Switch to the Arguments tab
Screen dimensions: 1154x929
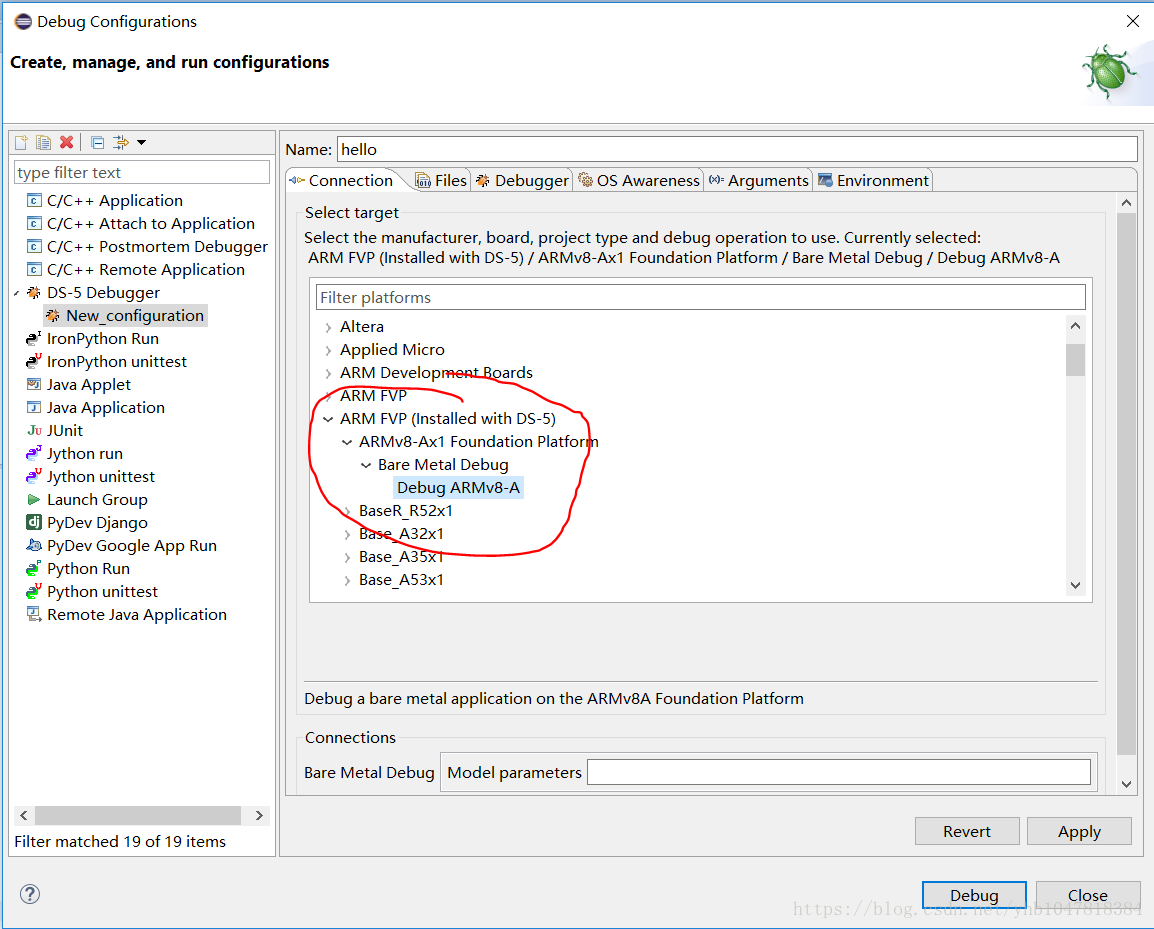coord(758,180)
